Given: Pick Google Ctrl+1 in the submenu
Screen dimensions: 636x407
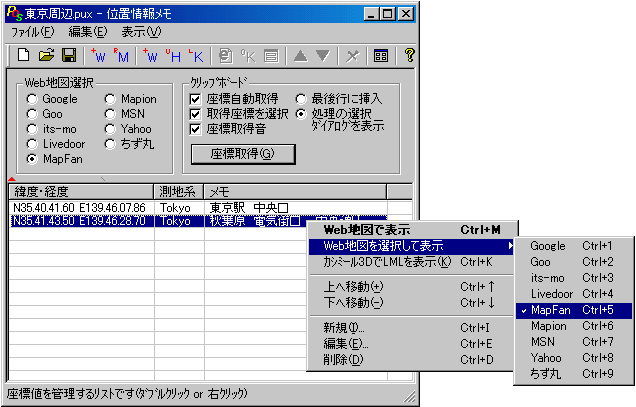Looking at the screenshot, I should (x=574, y=246).
